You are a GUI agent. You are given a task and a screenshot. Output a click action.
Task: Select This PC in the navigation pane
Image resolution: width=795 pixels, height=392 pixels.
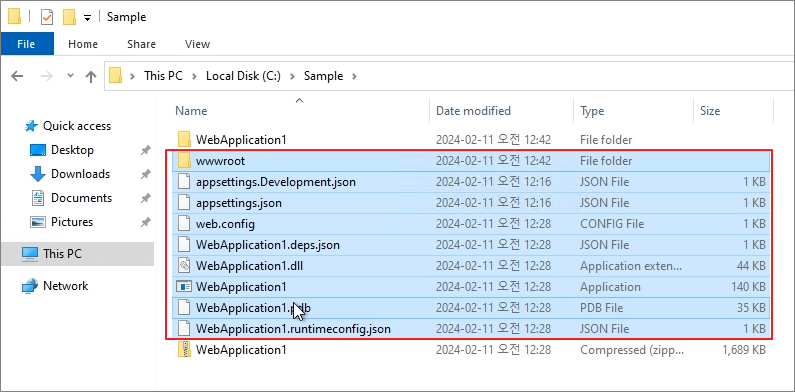point(62,254)
